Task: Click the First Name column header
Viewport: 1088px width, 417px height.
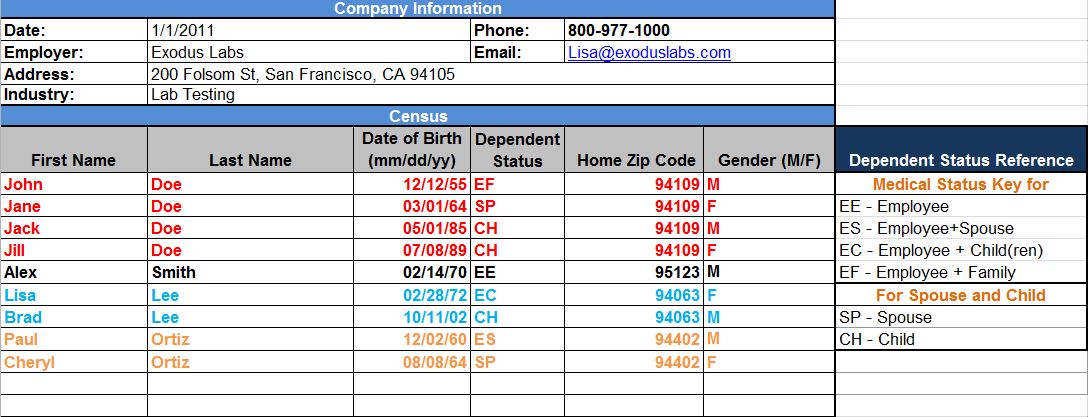Action: pyautogui.click(x=74, y=160)
